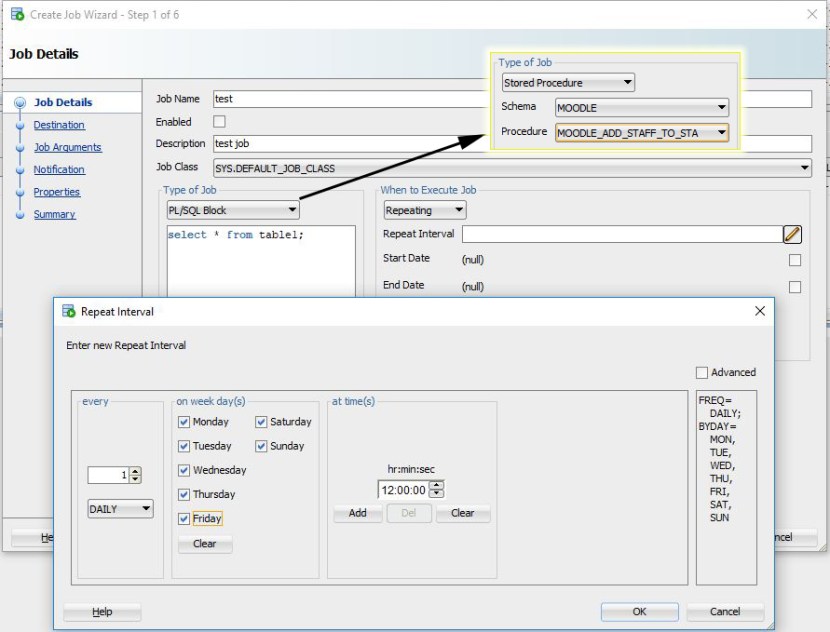This screenshot has width=830, height=632.
Task: Uncheck Saturday in week days
Action: click(261, 422)
